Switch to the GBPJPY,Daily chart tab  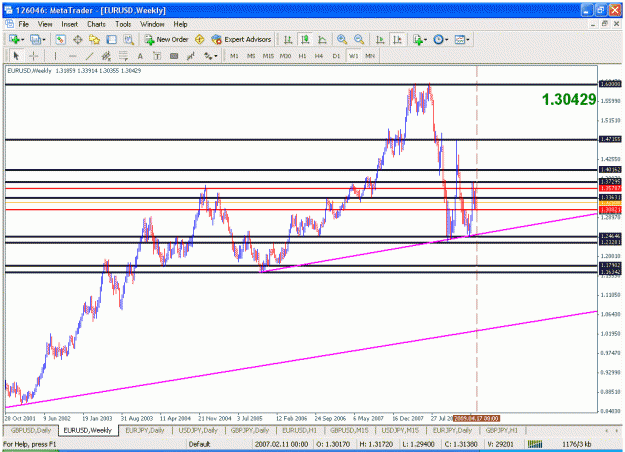point(250,430)
